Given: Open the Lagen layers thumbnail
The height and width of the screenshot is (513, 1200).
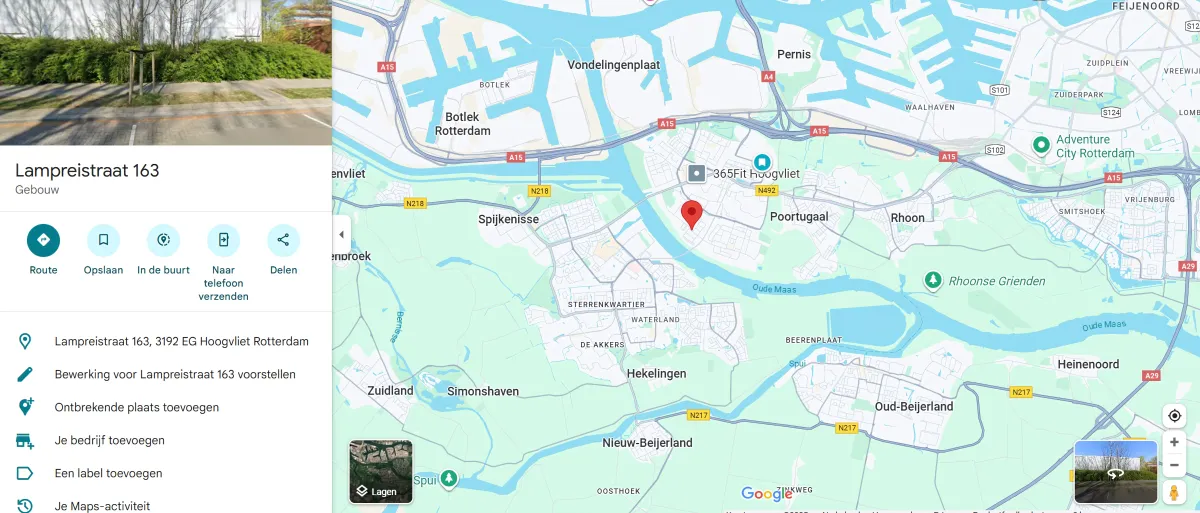Looking at the screenshot, I should coord(381,472).
